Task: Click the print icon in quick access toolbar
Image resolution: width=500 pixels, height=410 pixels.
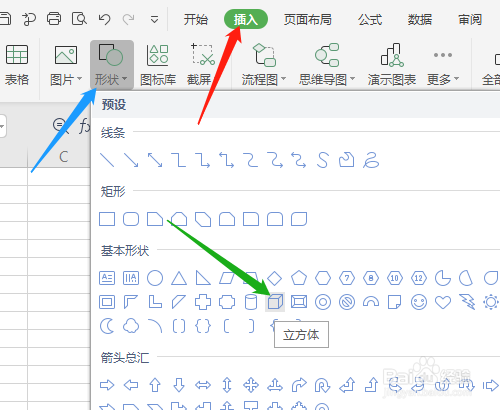Action: tap(54, 19)
